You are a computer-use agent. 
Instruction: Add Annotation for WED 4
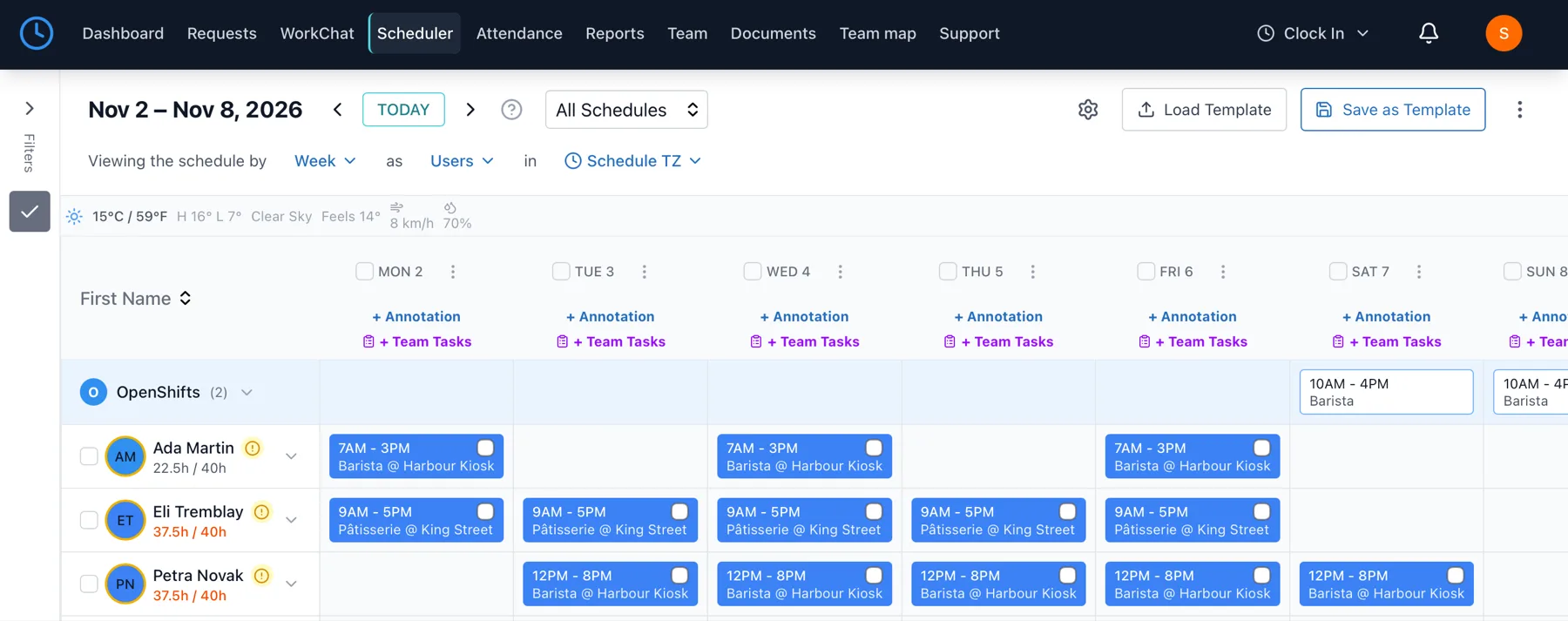tap(804, 316)
